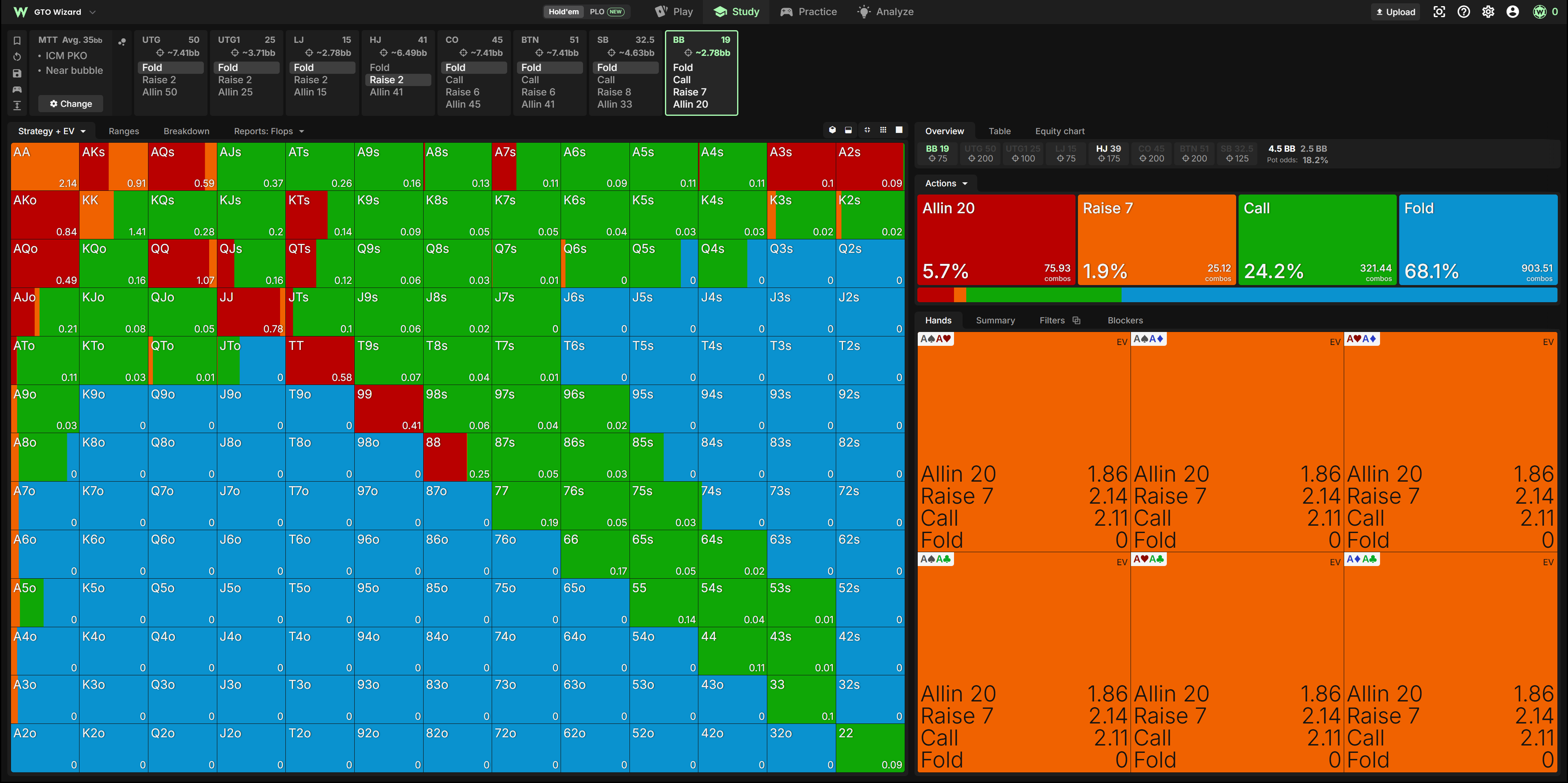Open the help question mark icon
This screenshot has height=783, width=1568.
(x=1464, y=11)
